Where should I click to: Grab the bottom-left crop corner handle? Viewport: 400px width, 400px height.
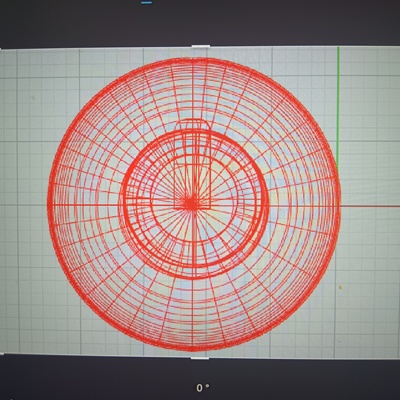pos(1,354)
